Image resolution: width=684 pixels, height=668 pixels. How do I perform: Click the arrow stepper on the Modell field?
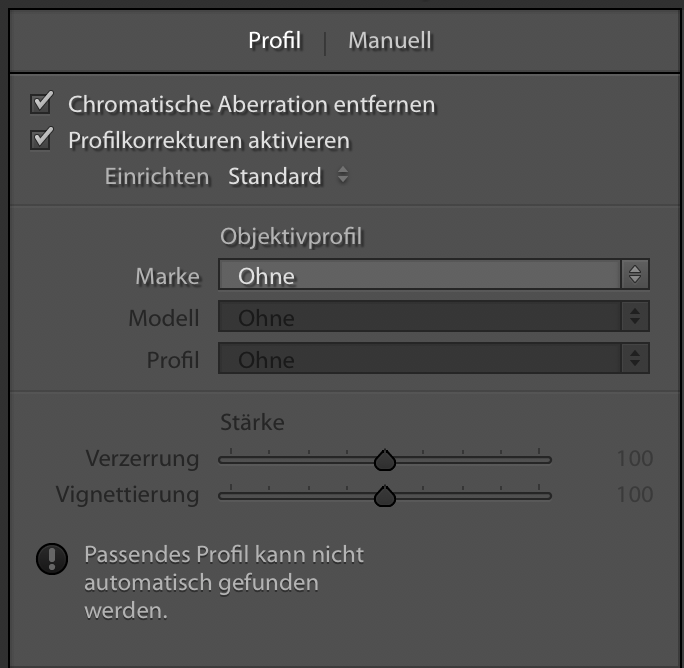(x=635, y=317)
